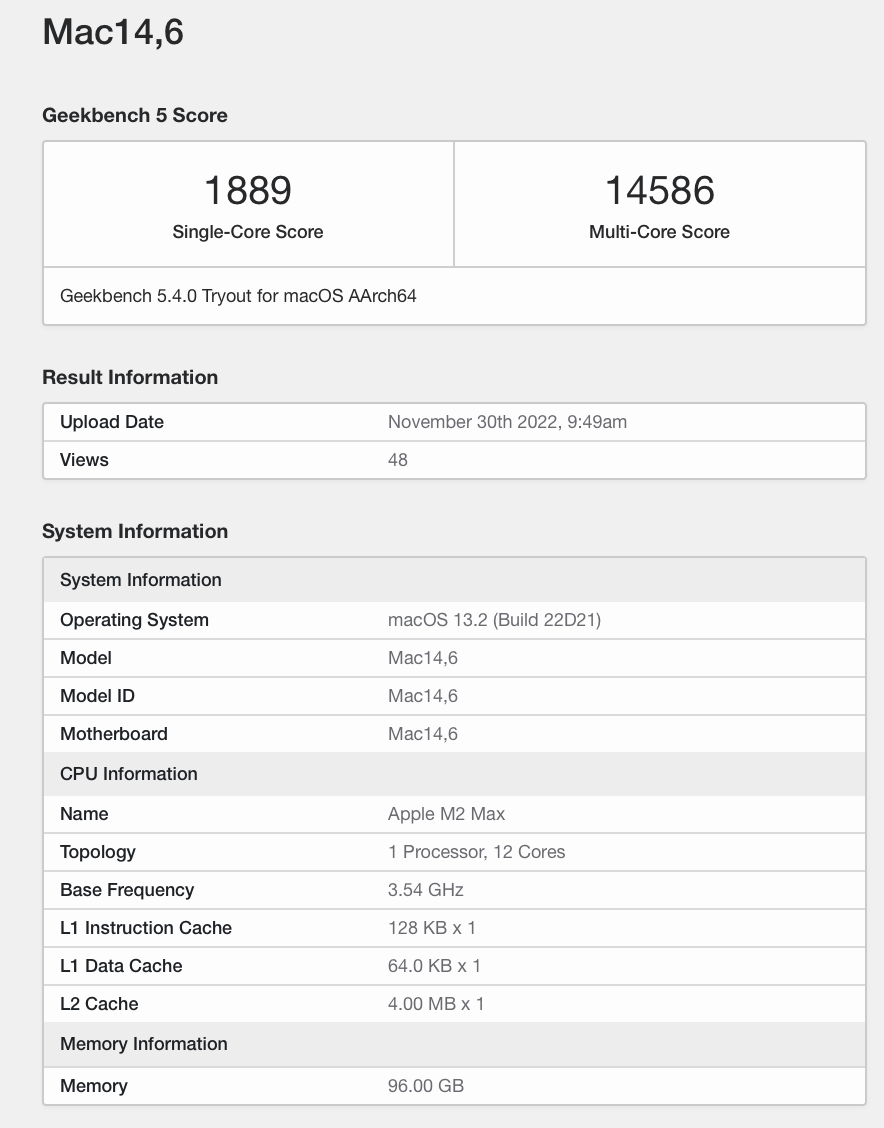Image resolution: width=884 pixels, height=1128 pixels.
Task: Click the Mac14,6 page title
Action: tap(113, 32)
